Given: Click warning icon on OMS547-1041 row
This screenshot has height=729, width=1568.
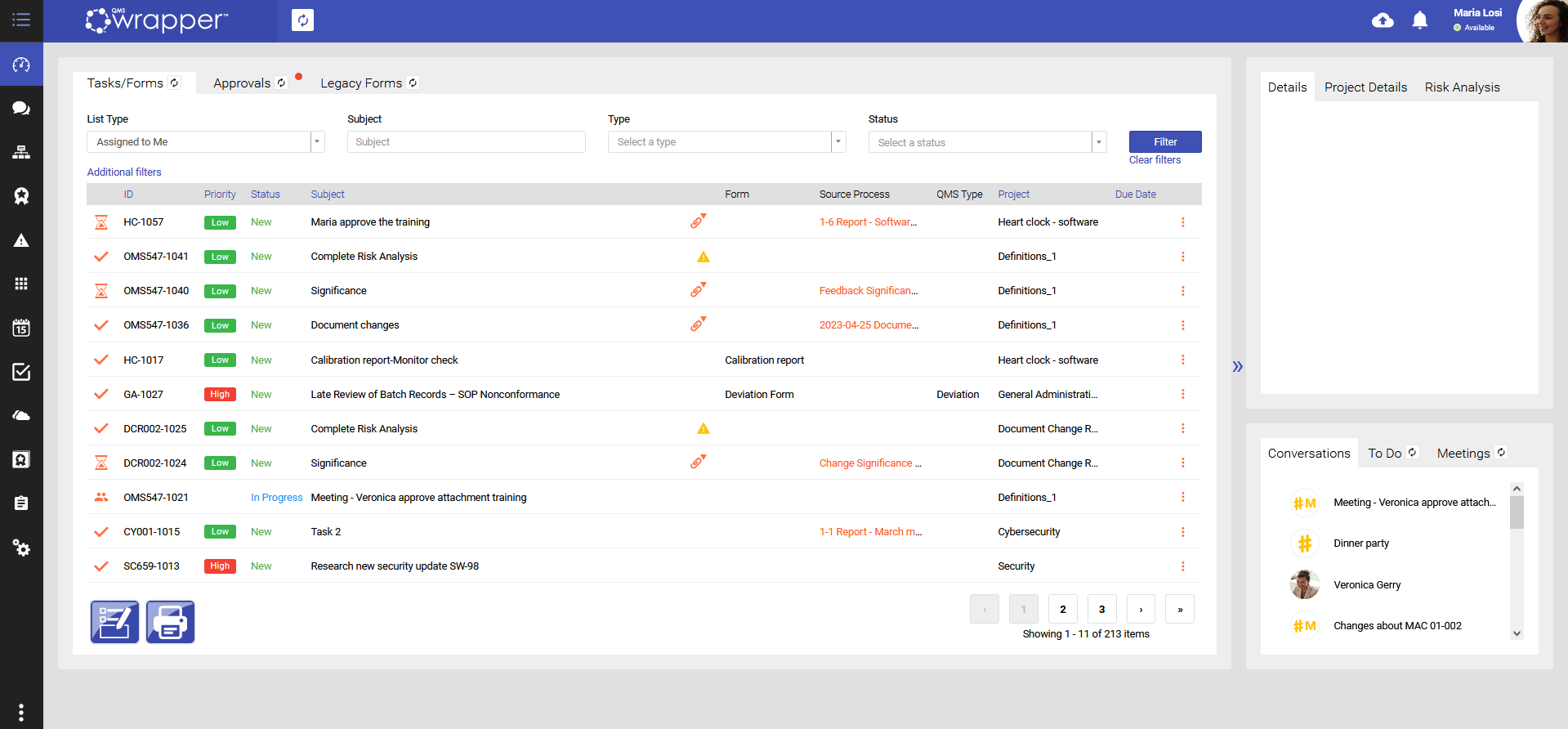Looking at the screenshot, I should 703,257.
